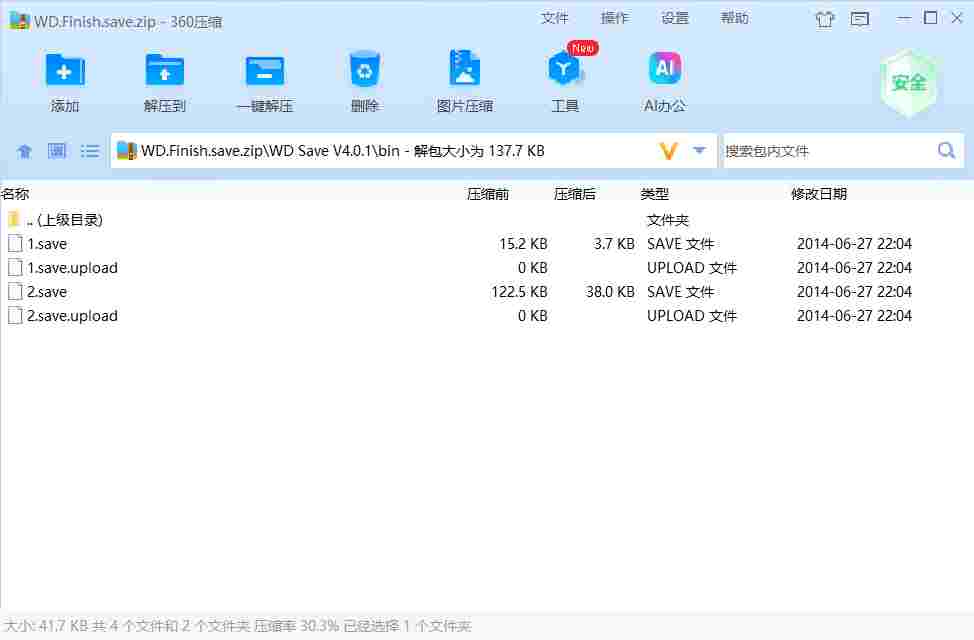This screenshot has height=640, width=974.
Task: Click the UPLOAD 文件 type of 2.save.upload
Action: (691, 316)
